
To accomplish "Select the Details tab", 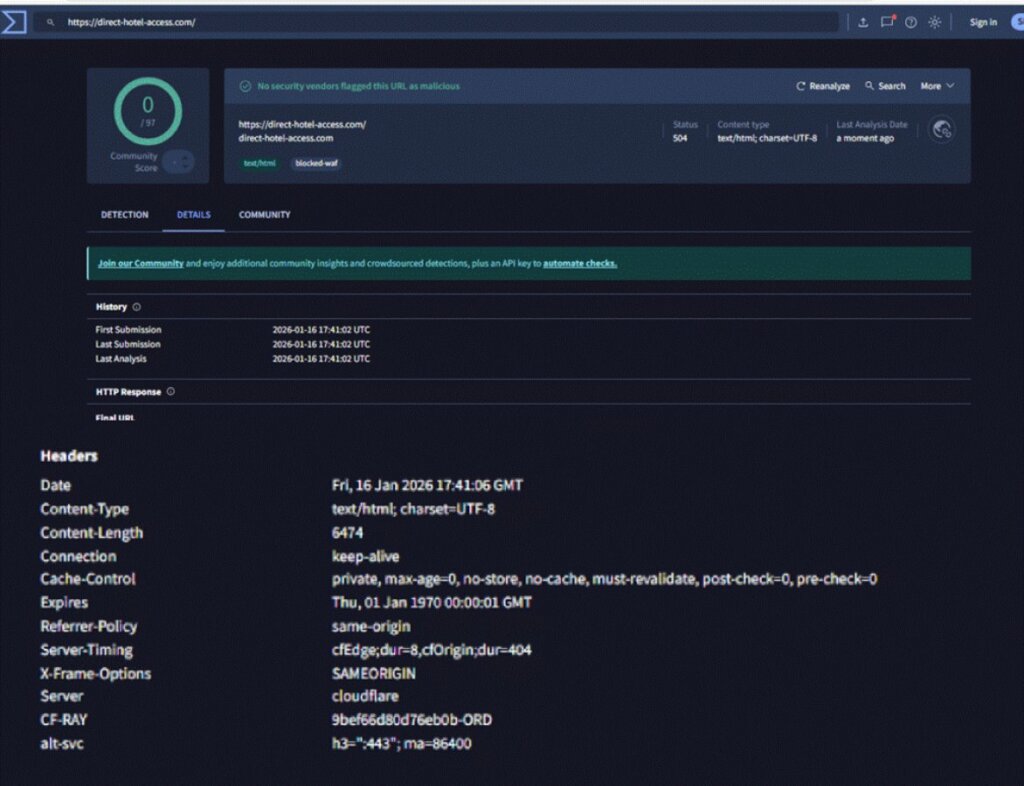I will [x=194, y=215].
